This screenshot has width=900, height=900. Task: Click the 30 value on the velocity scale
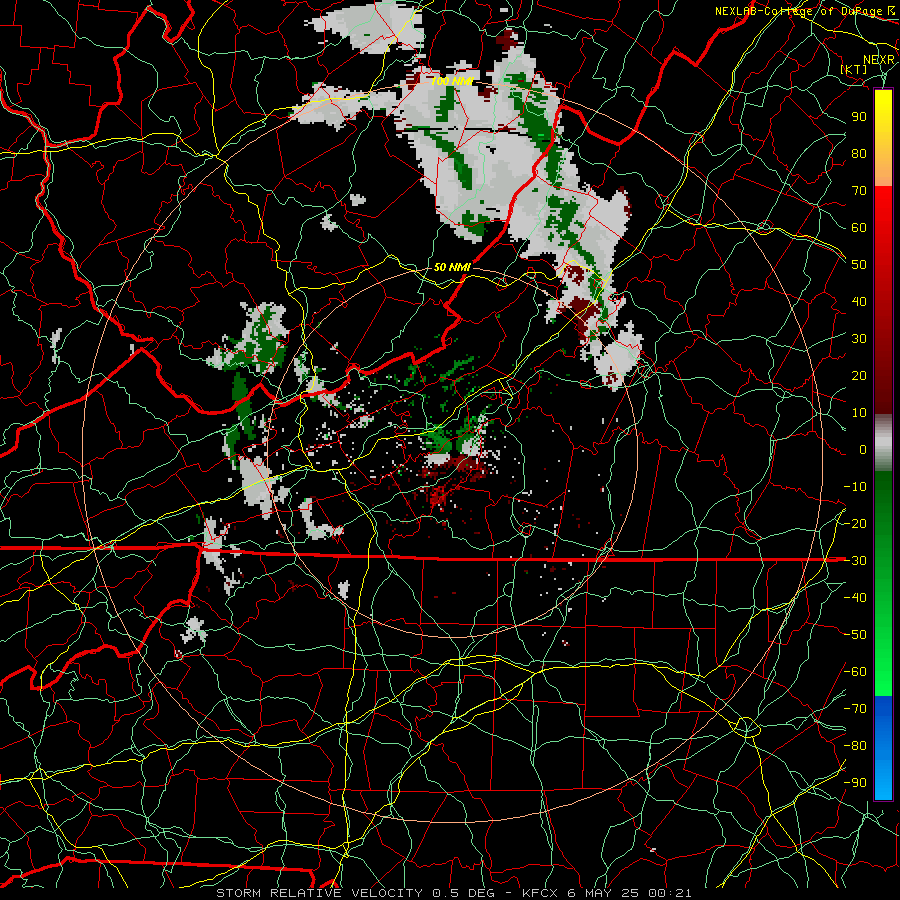859,339
